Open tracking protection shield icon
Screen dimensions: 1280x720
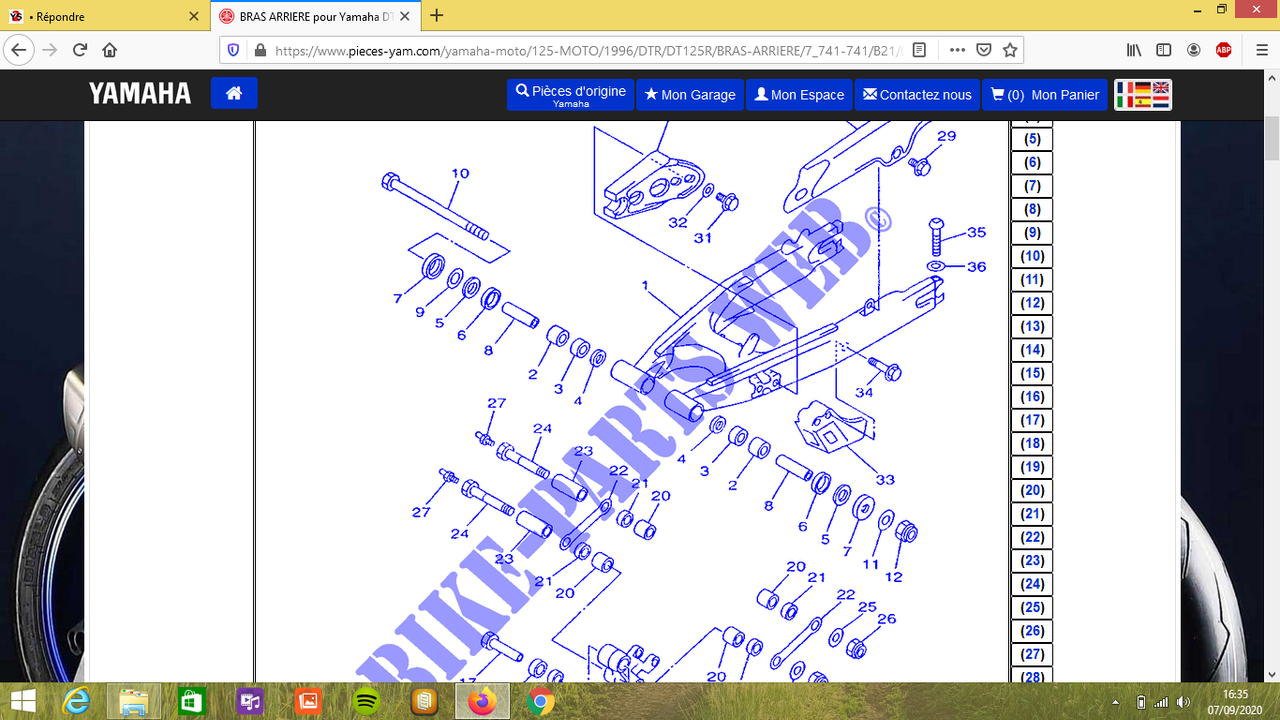tap(234, 50)
